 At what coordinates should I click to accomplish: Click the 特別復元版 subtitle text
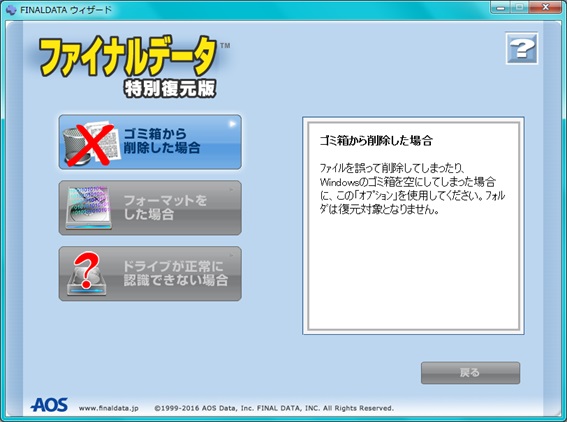tap(170, 88)
